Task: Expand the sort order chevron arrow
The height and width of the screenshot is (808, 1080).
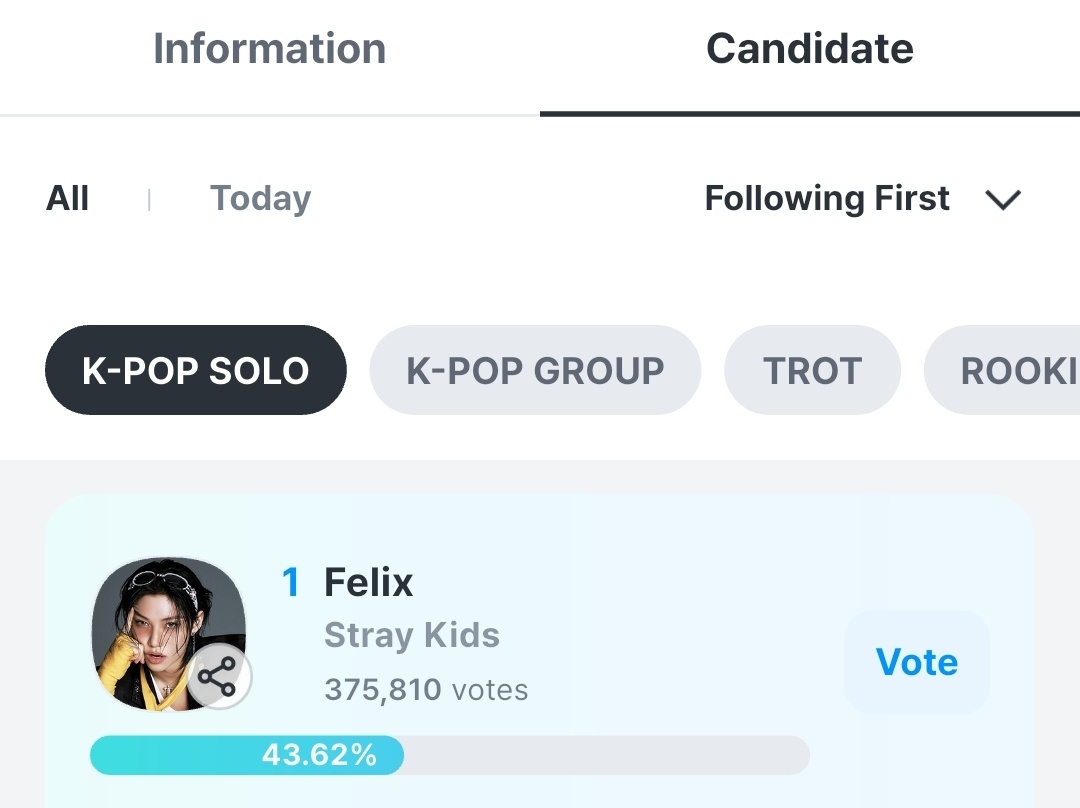Action: coord(1002,200)
